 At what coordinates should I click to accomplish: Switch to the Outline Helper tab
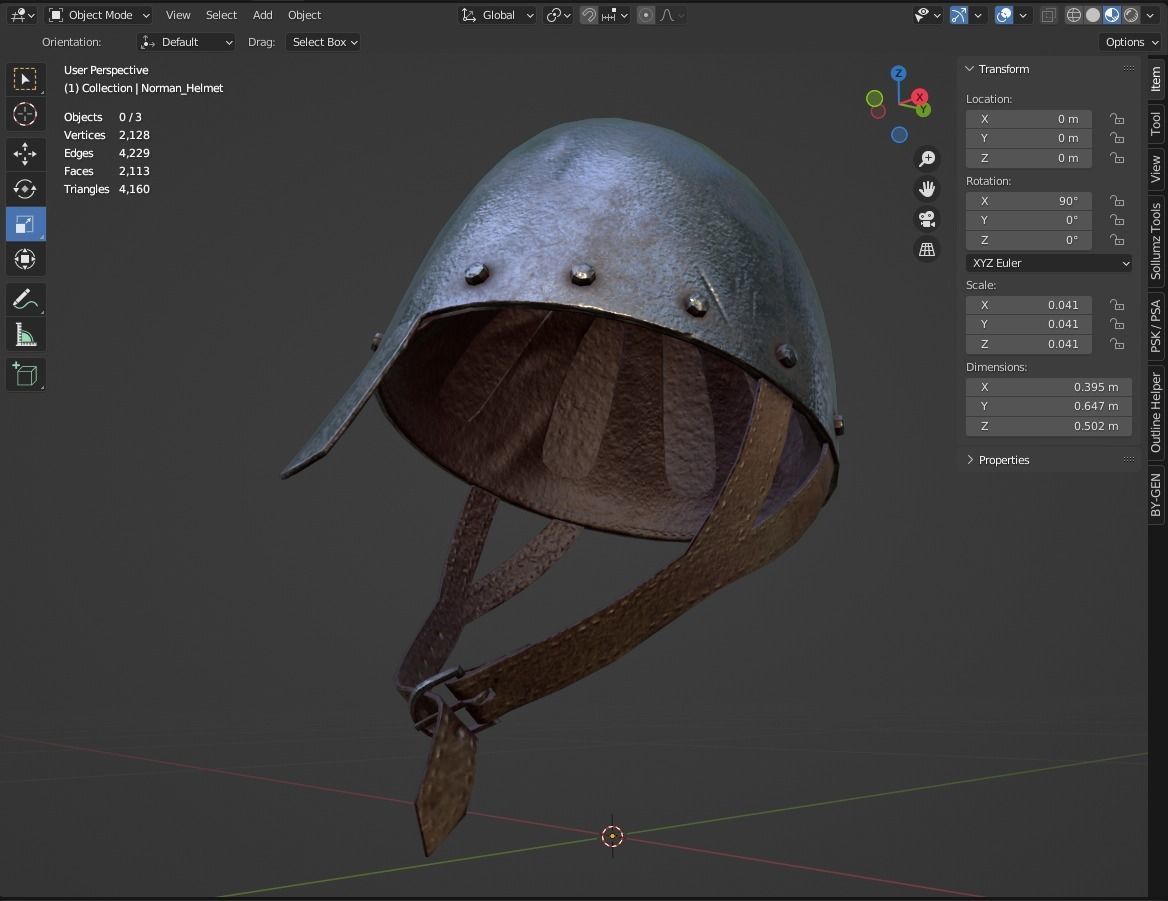1155,413
